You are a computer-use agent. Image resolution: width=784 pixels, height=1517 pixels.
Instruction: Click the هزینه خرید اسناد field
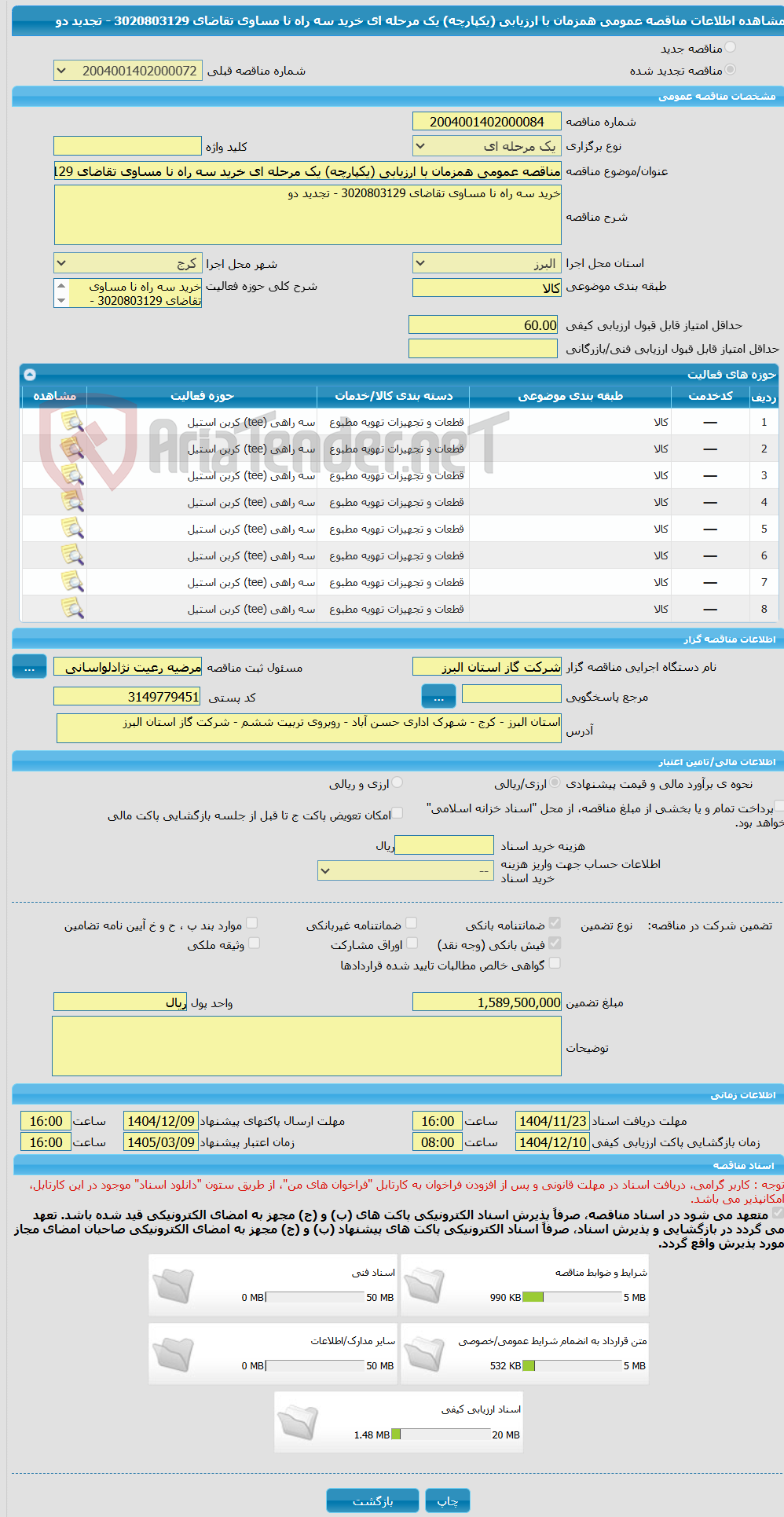(x=444, y=845)
